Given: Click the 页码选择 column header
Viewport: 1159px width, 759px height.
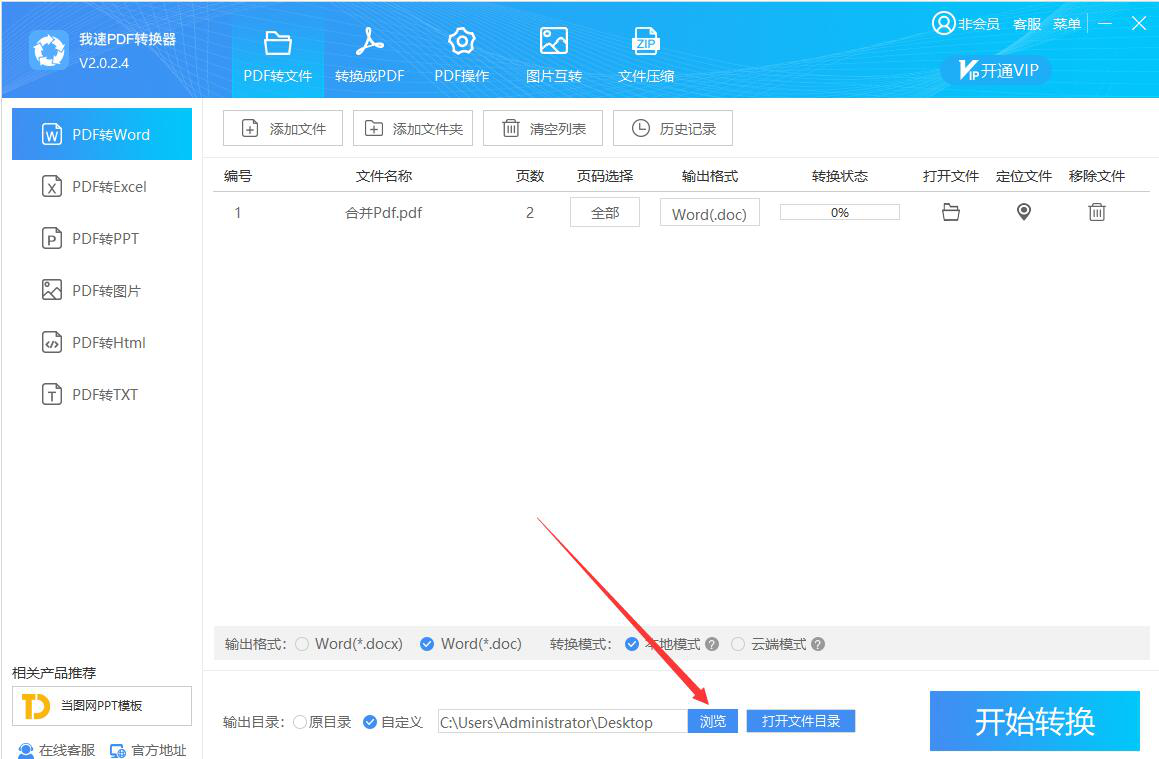Looking at the screenshot, I should point(605,176).
